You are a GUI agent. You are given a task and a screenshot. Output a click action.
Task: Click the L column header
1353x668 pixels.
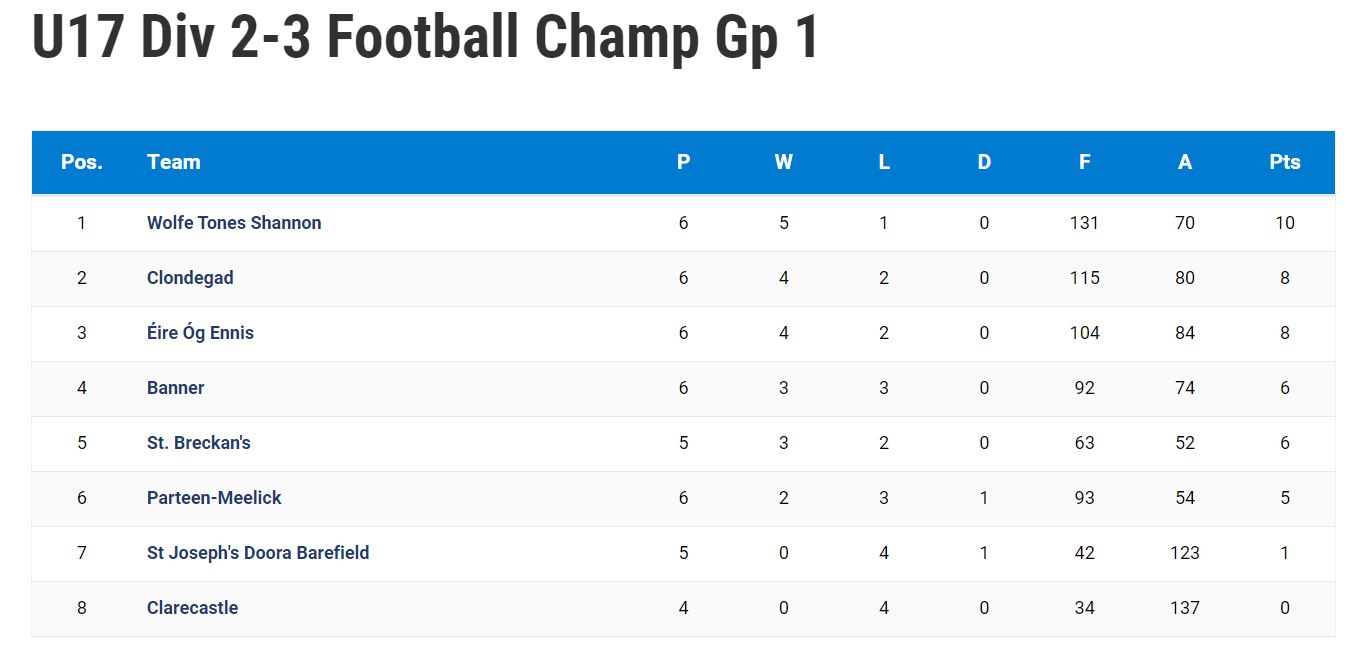pos(884,162)
